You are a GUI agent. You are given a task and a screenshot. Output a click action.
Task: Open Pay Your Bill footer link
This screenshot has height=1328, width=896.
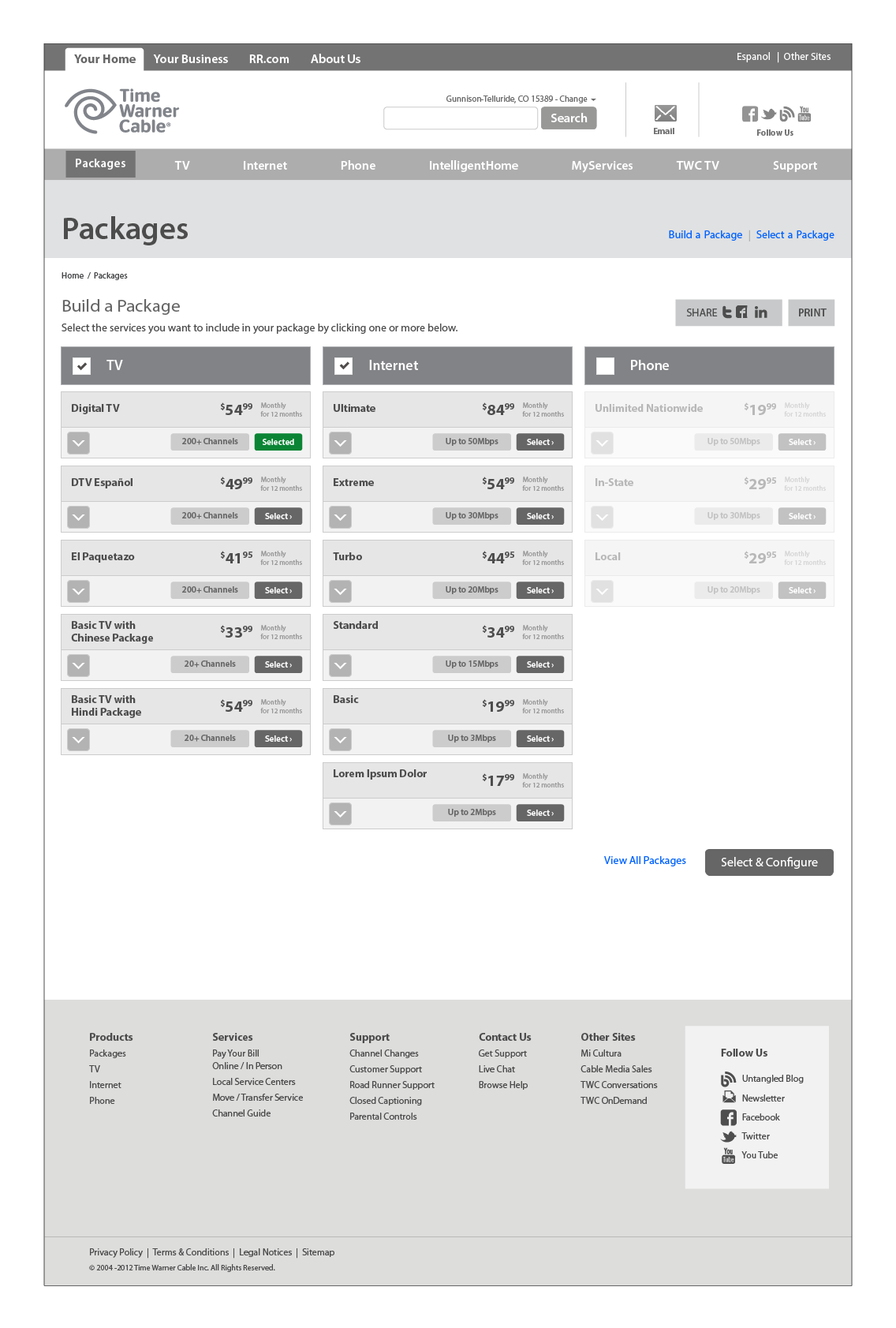tap(235, 1053)
